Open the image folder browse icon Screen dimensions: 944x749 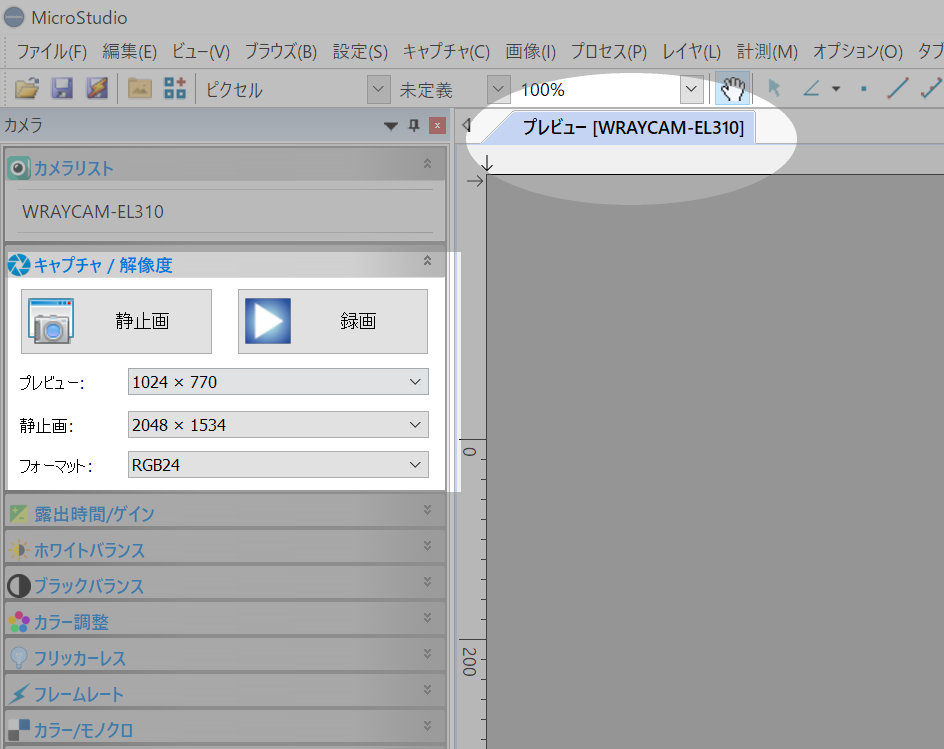[140, 89]
